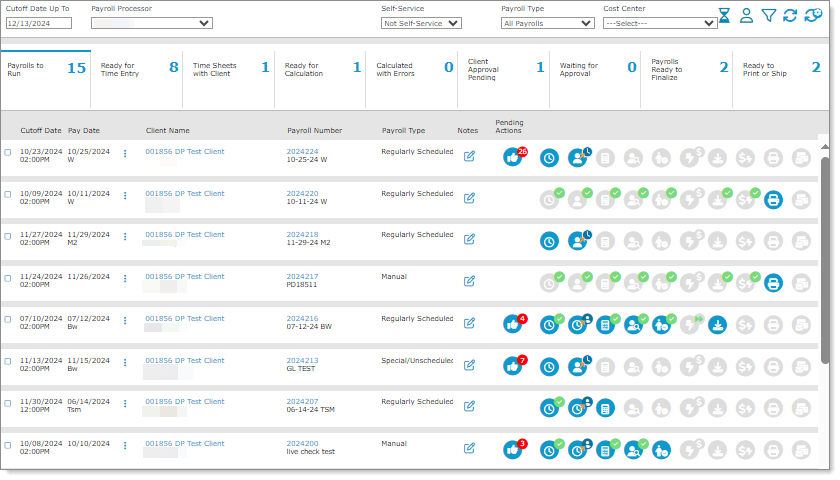Click the clock icon for payroll 2024218
Image resolution: width=840 pixels, height=480 pixels.
[549, 241]
